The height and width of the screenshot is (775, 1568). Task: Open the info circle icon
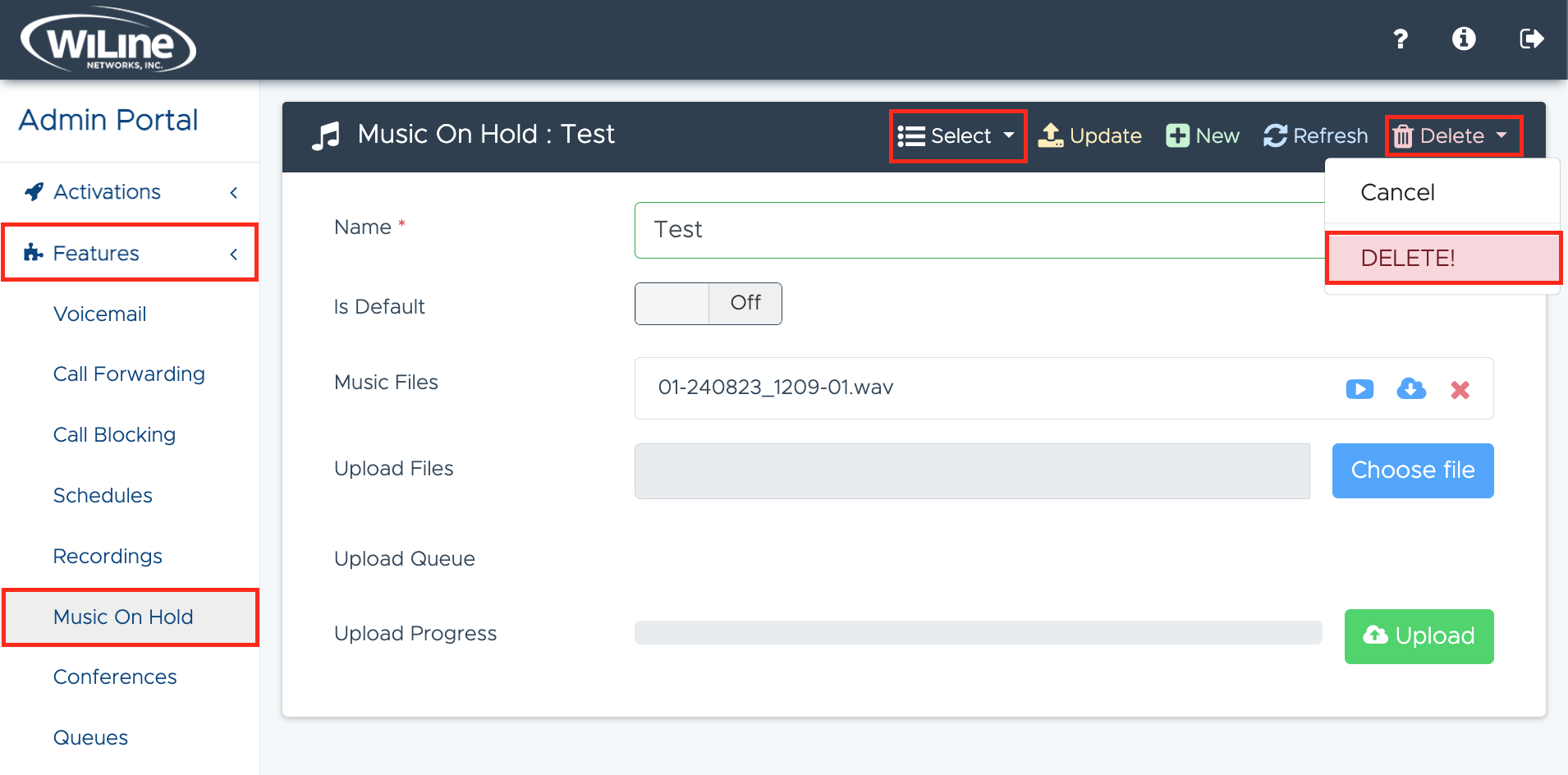pyautogui.click(x=1464, y=39)
